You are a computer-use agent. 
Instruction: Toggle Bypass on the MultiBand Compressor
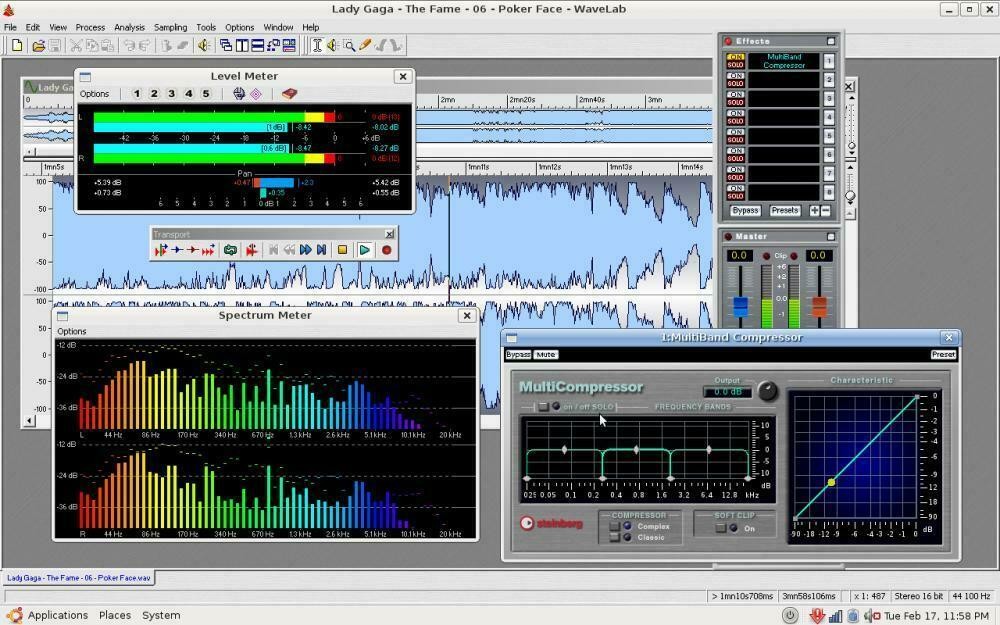coord(518,354)
